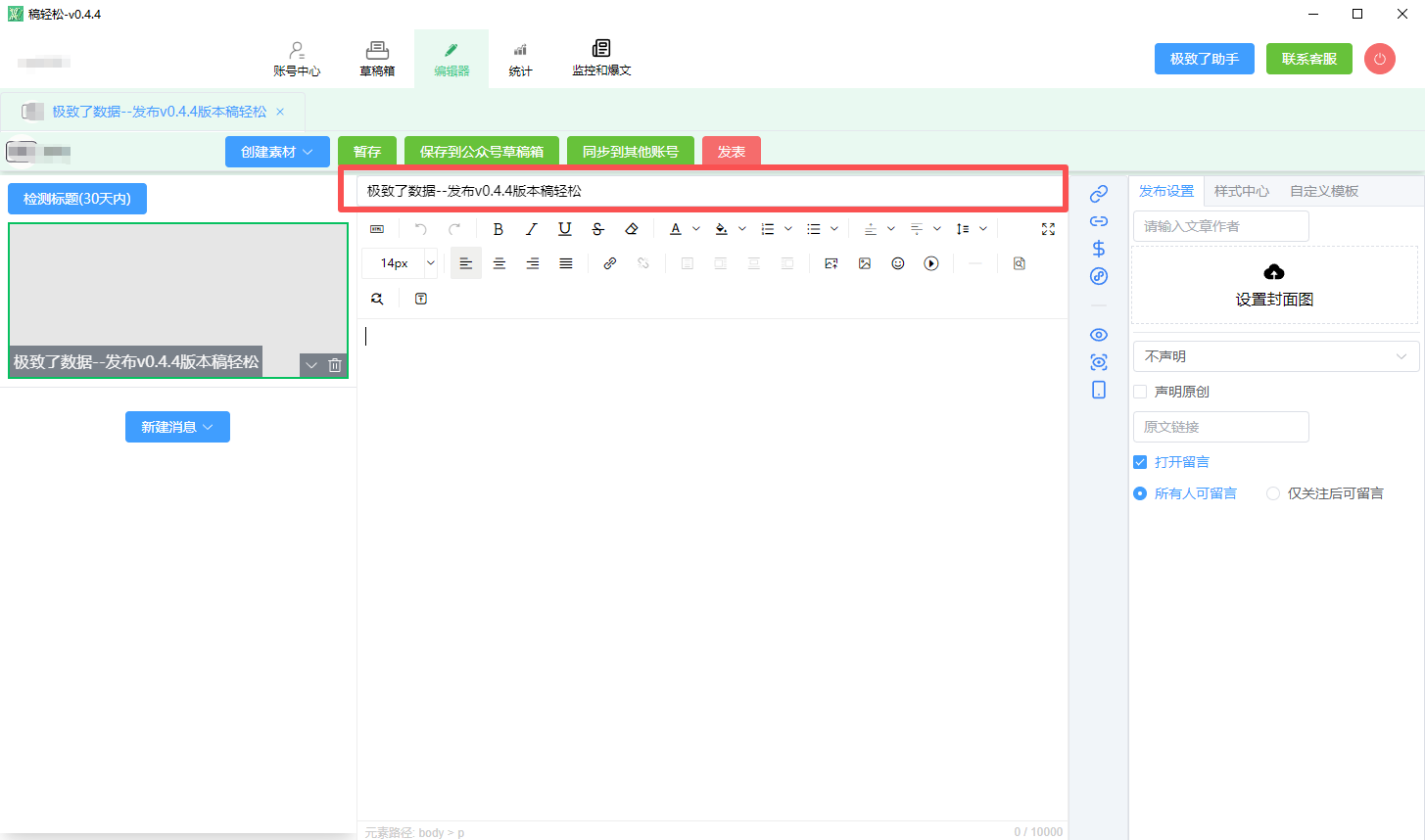This screenshot has height=840, width=1425.
Task: Go to 草稿箱 in top navigation
Action: (x=377, y=59)
